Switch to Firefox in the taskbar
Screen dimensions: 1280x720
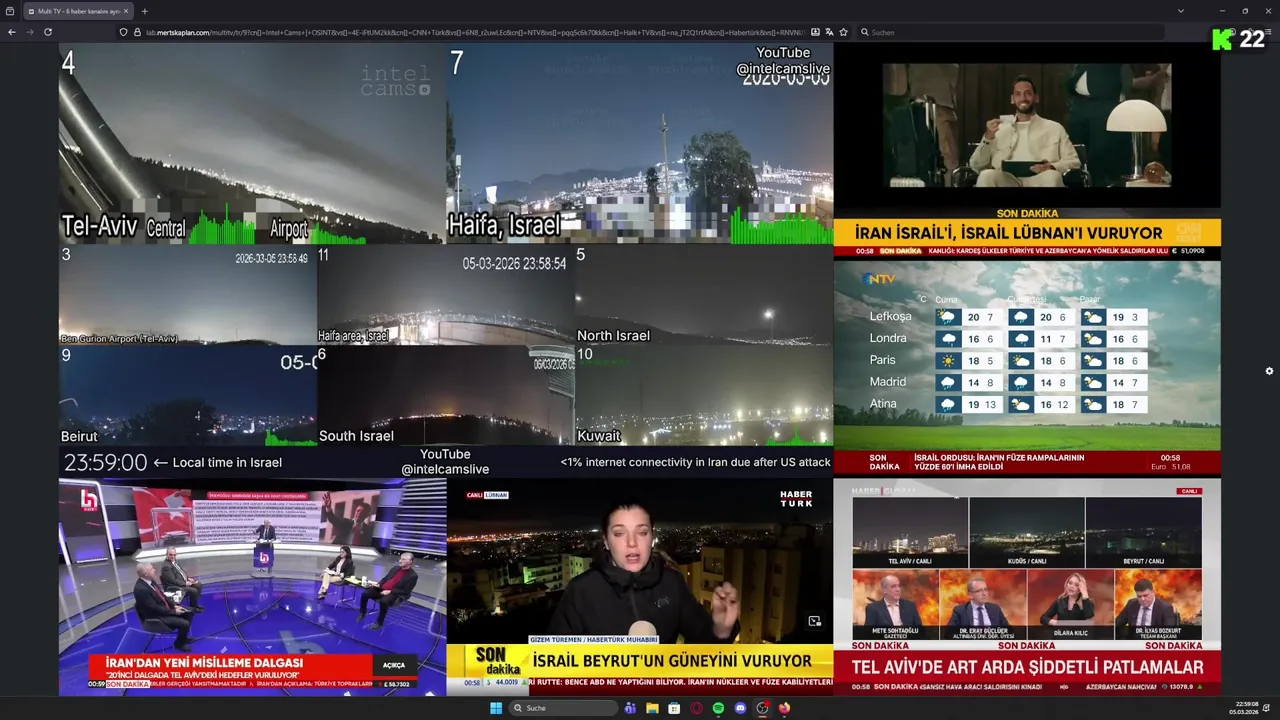[784, 708]
